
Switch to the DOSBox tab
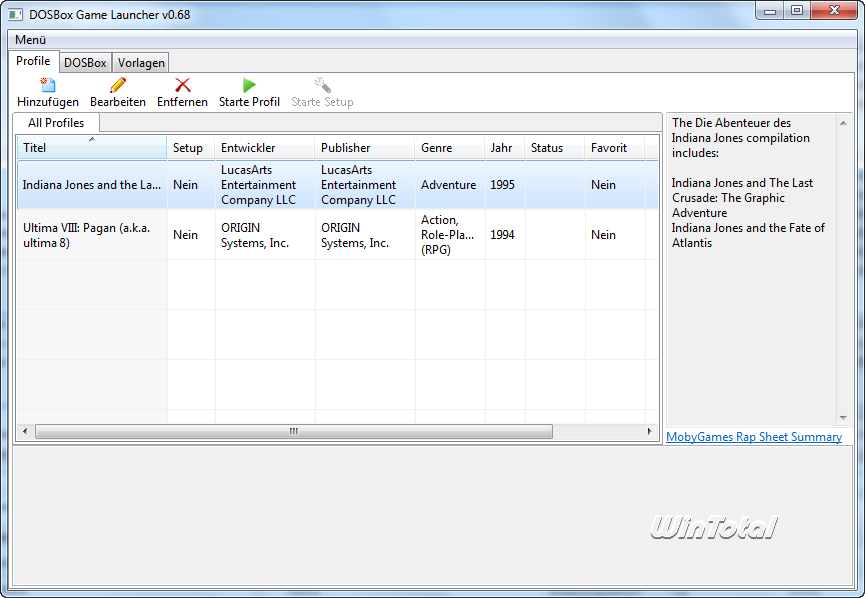(x=85, y=63)
